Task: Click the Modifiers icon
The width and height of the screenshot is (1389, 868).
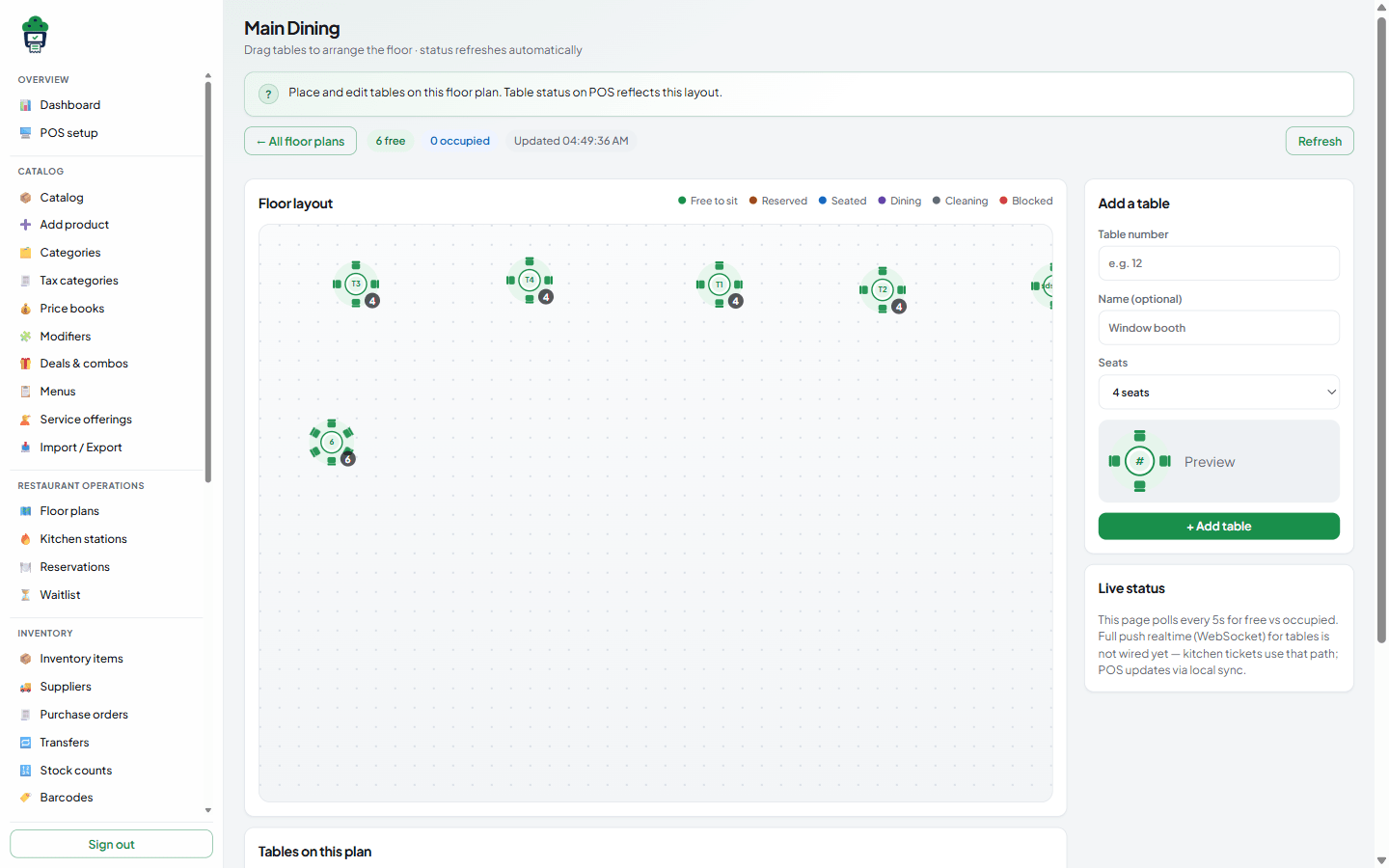Action: [x=25, y=337]
